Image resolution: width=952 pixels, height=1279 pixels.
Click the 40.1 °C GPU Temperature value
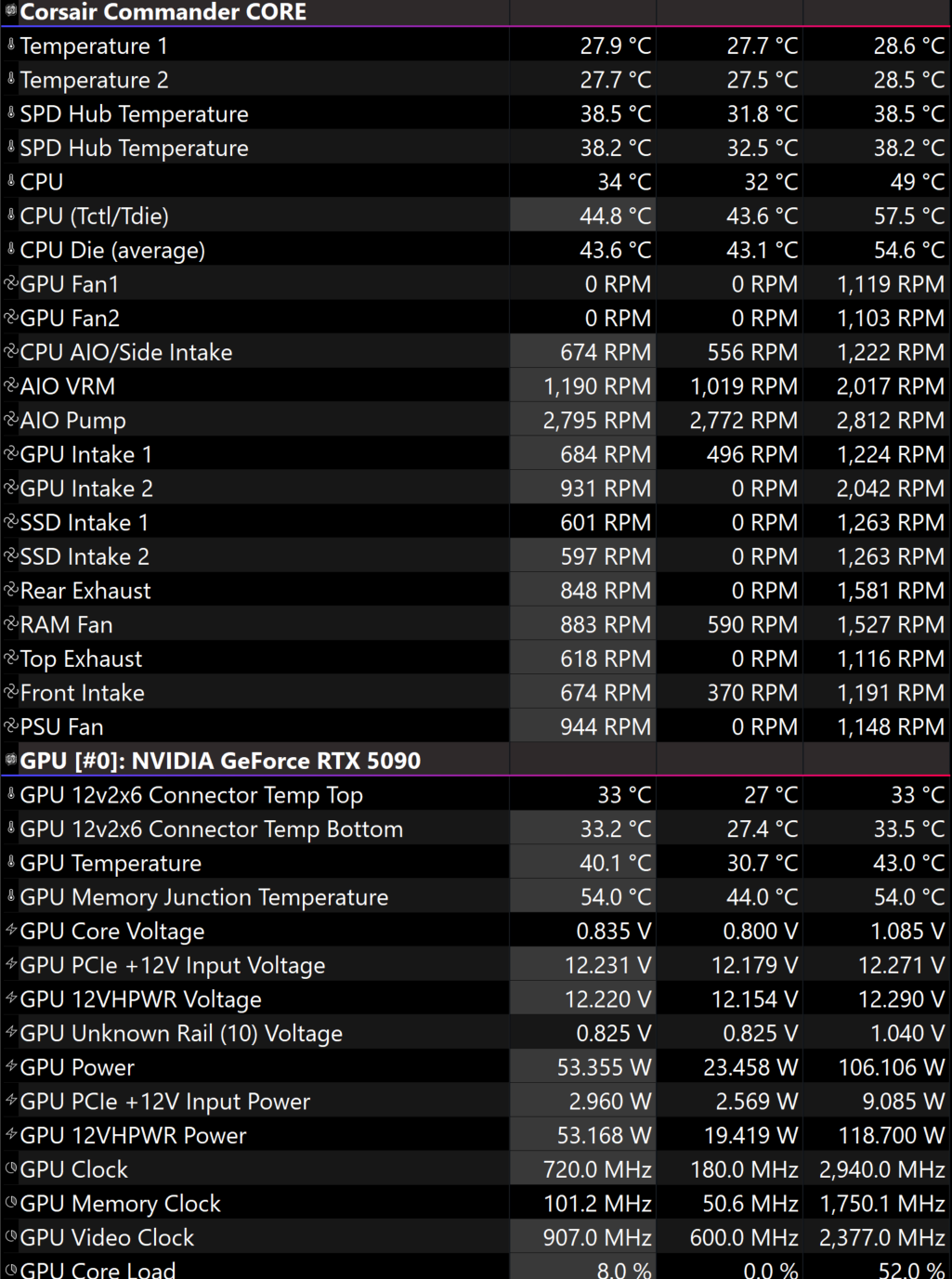[x=616, y=863]
